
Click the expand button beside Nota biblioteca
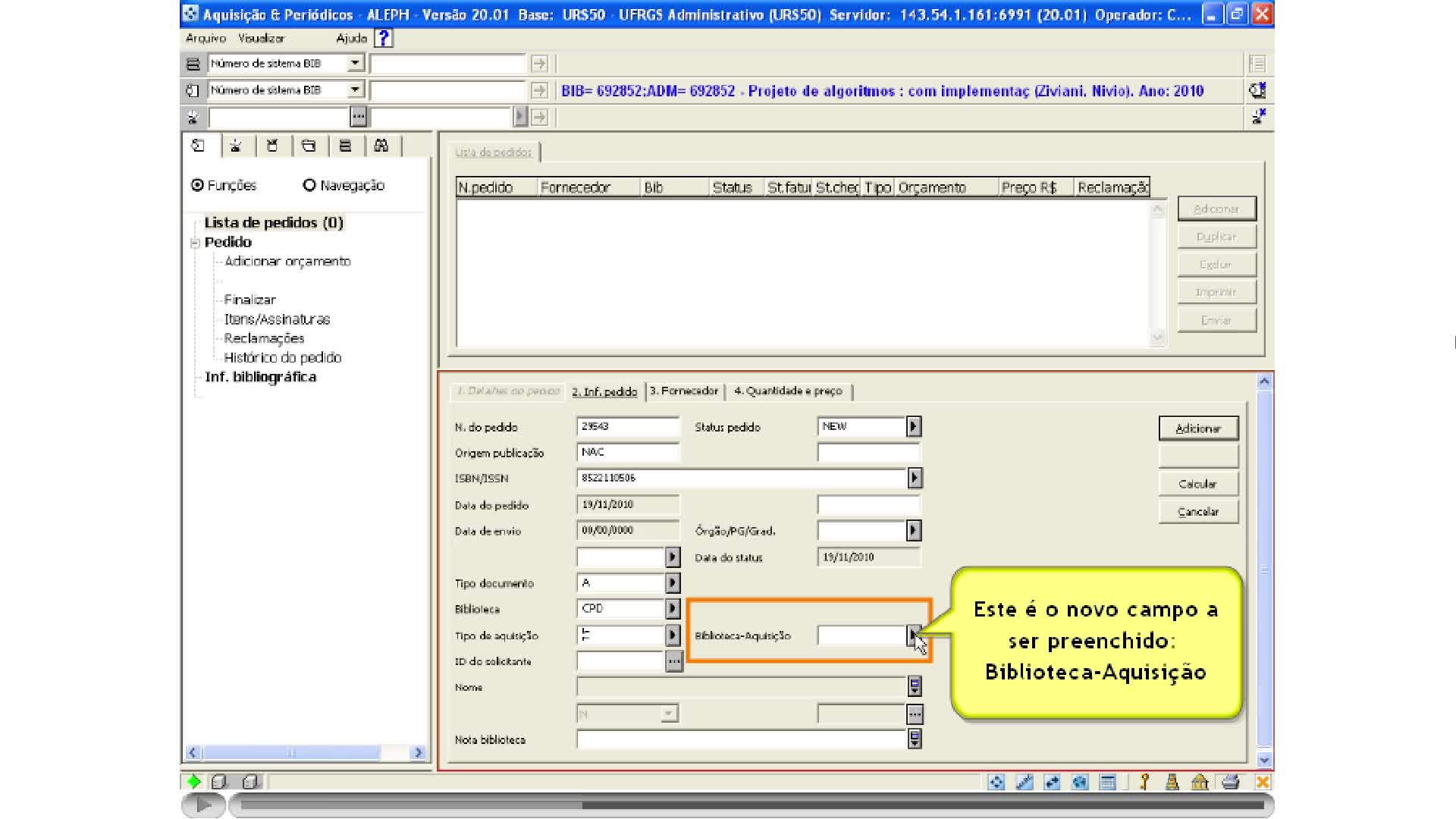(x=915, y=739)
